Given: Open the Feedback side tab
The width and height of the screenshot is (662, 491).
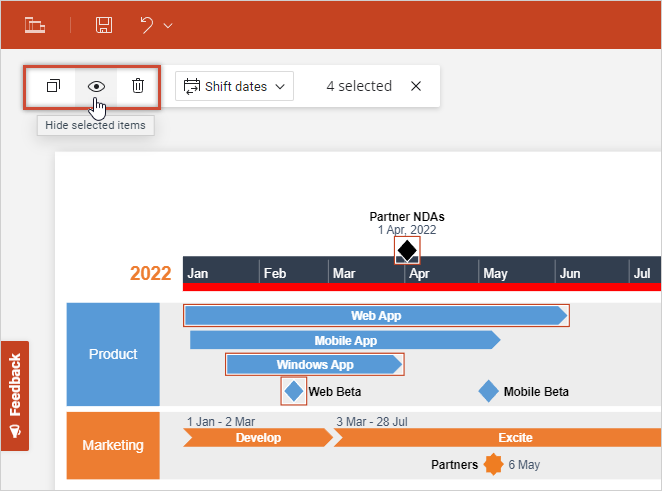Looking at the screenshot, I should click(x=15, y=396).
